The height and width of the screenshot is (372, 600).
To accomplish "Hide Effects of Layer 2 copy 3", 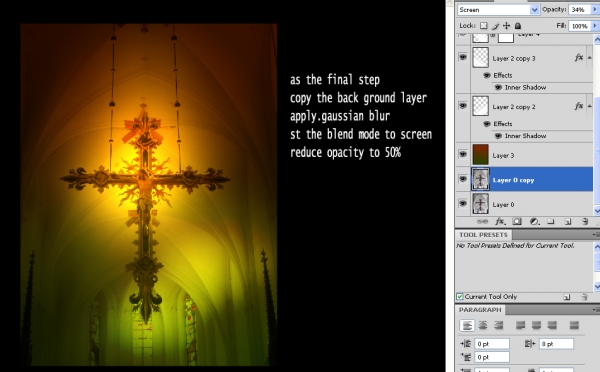I will tap(487, 75).
